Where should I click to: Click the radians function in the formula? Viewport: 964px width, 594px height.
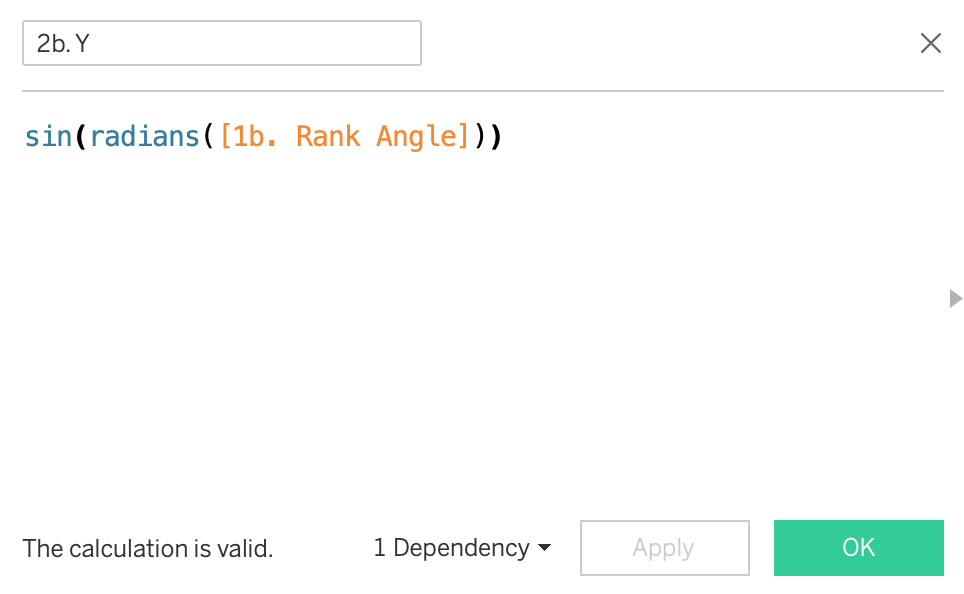145,136
